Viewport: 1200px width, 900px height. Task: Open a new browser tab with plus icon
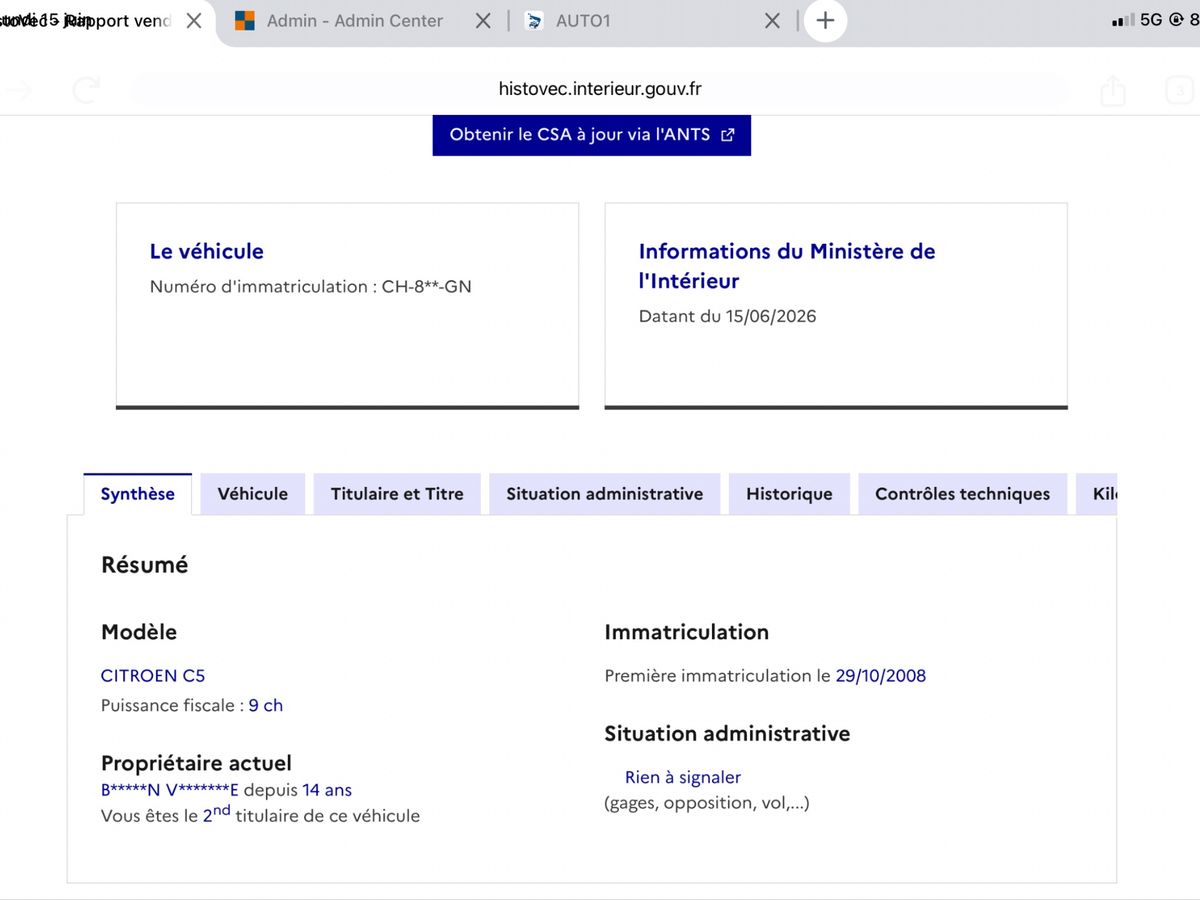(824, 21)
